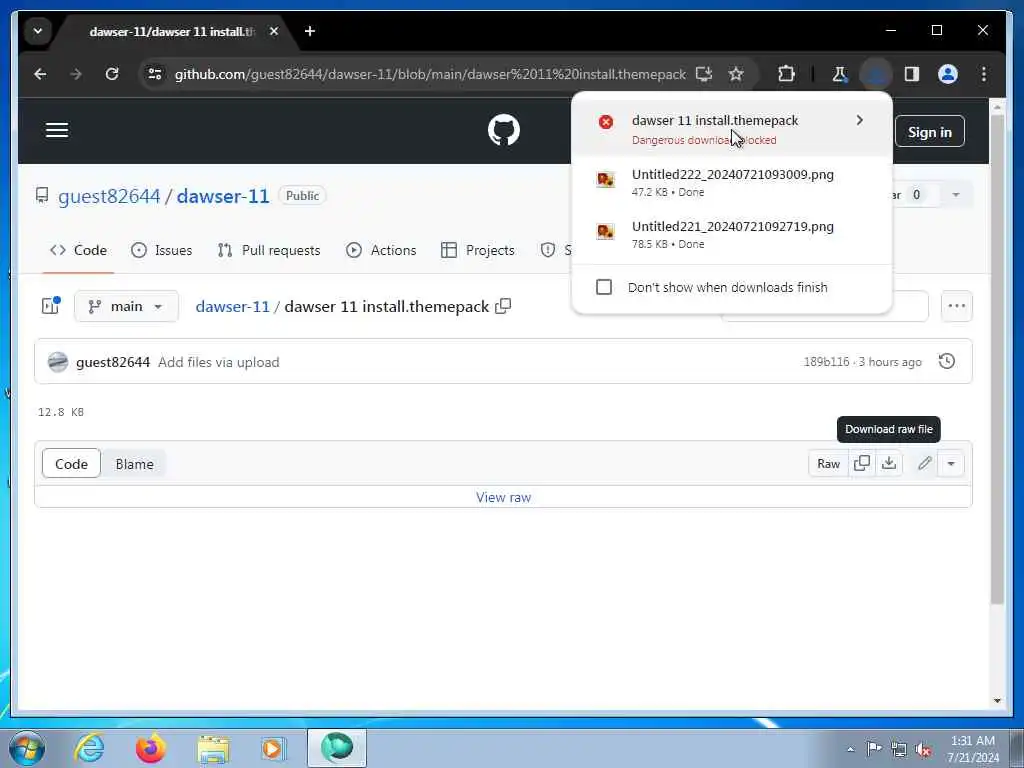This screenshot has height=768, width=1024.
Task: Click the address bar URL
Action: 430,74
